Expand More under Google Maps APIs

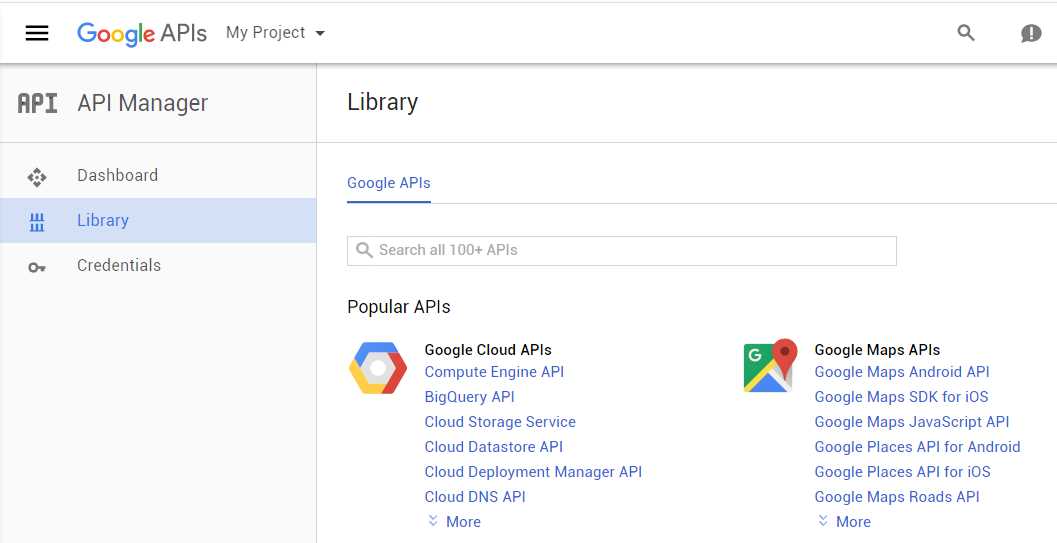coord(844,521)
